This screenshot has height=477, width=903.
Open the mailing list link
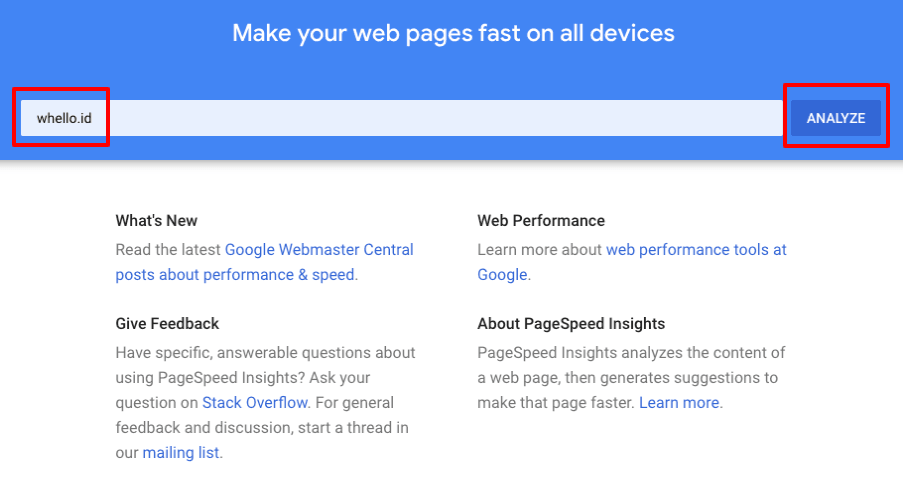click(x=181, y=452)
